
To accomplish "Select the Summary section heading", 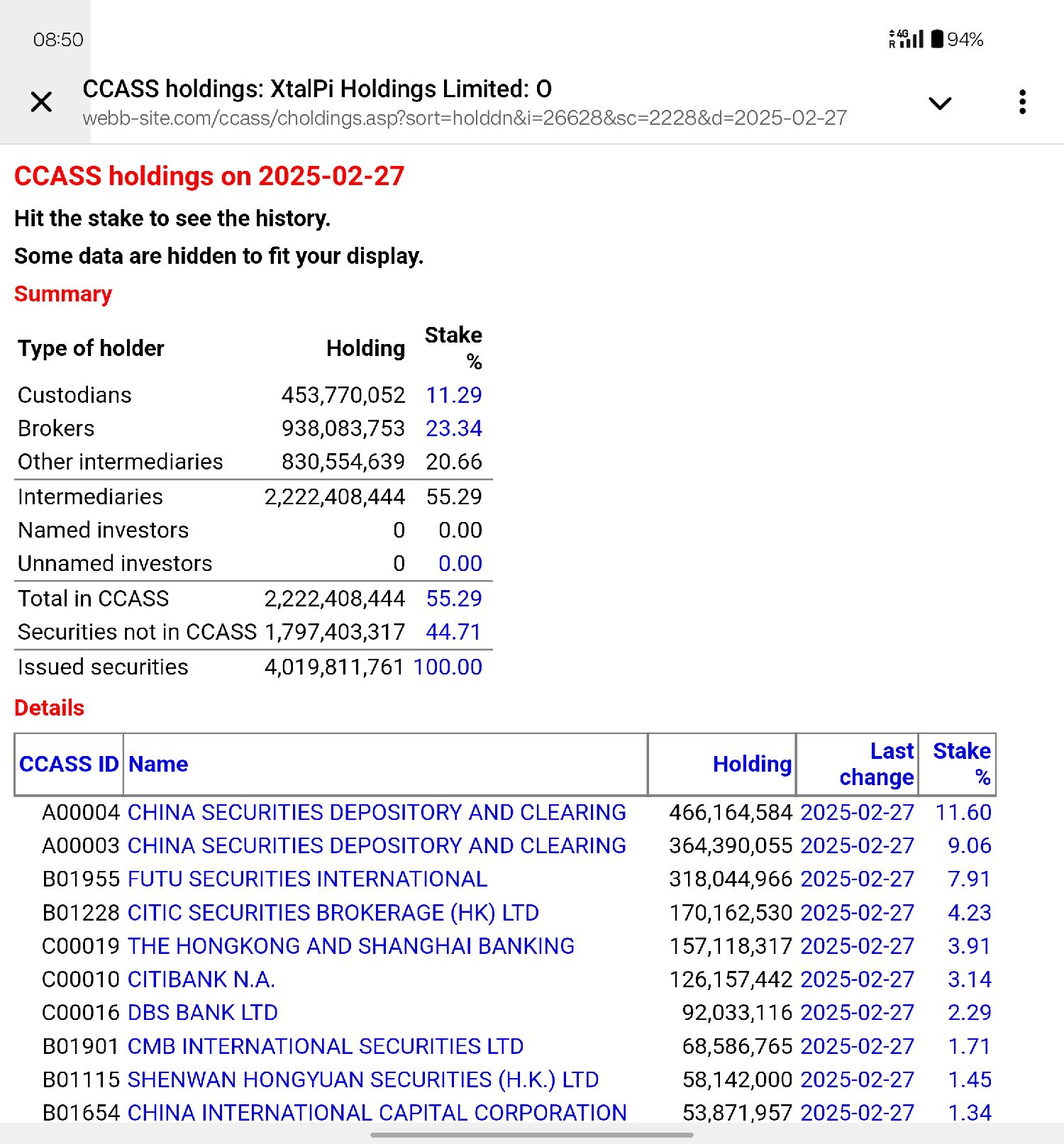I will 63,294.
